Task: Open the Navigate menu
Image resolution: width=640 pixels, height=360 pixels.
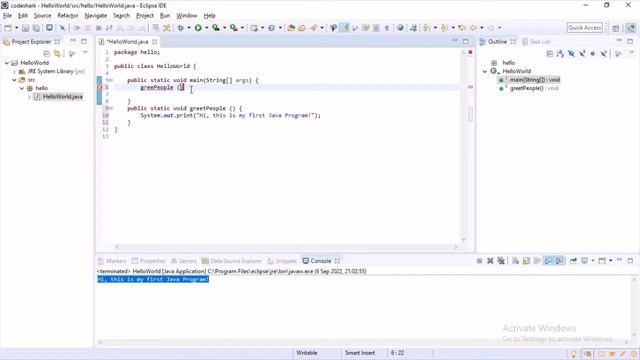Action: tap(96, 16)
